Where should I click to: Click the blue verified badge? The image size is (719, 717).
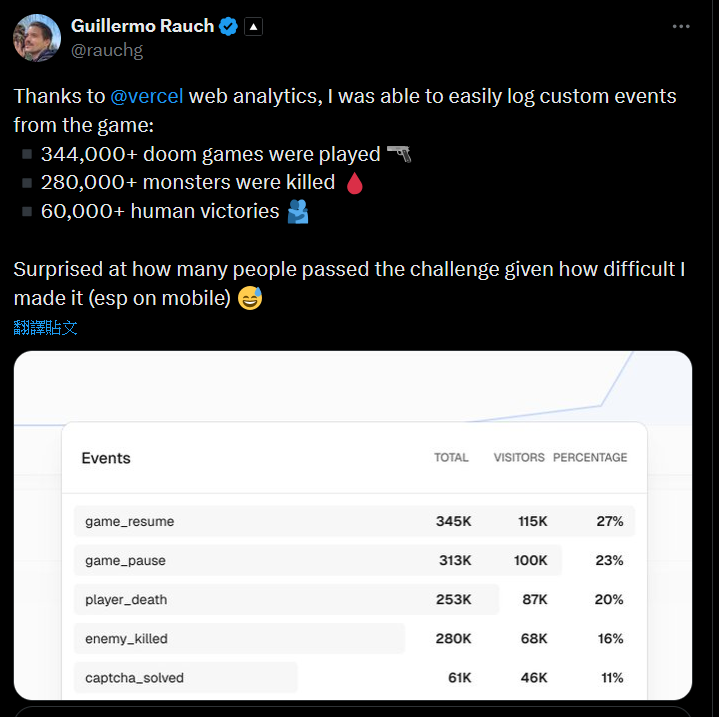[x=229, y=27]
